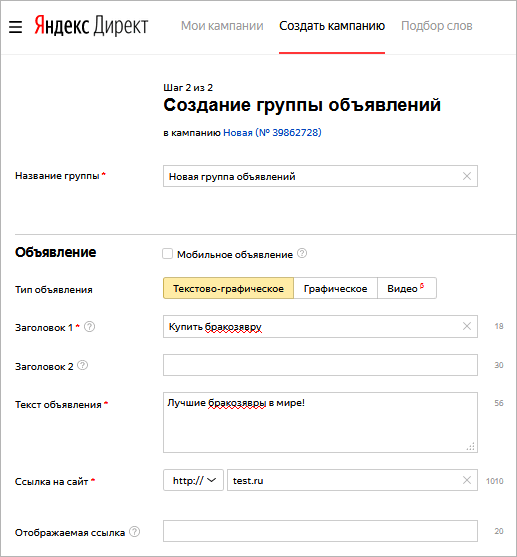Switch to Создать кампанию tab
The image size is (517, 557).
point(332,26)
